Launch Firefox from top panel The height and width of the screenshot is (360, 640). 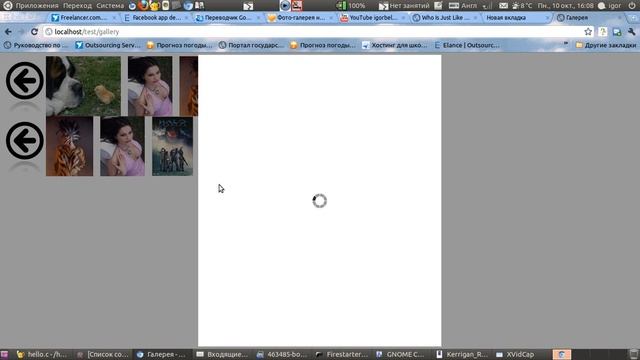click(x=143, y=5)
